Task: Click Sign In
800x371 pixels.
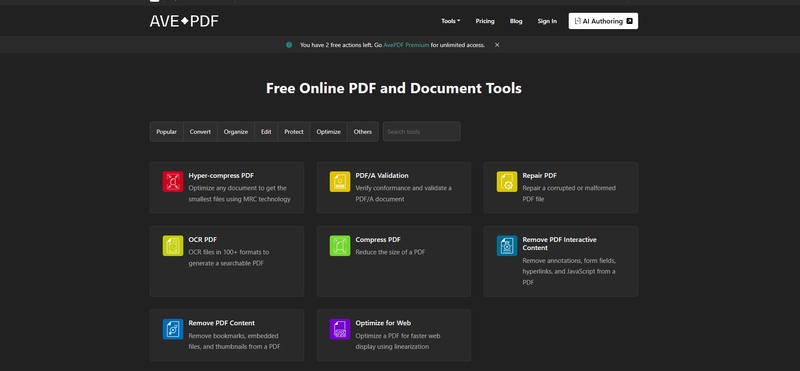Action: (x=547, y=21)
